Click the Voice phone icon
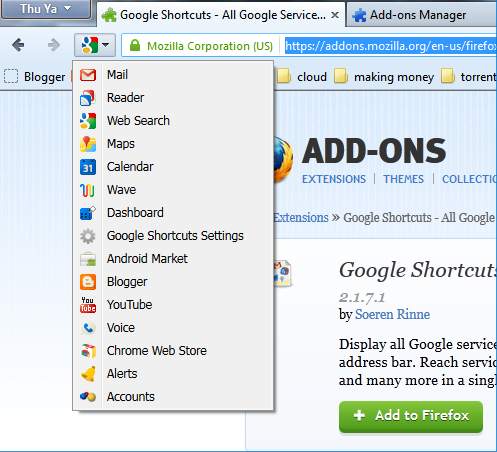This screenshot has width=497, height=452. tap(88, 328)
